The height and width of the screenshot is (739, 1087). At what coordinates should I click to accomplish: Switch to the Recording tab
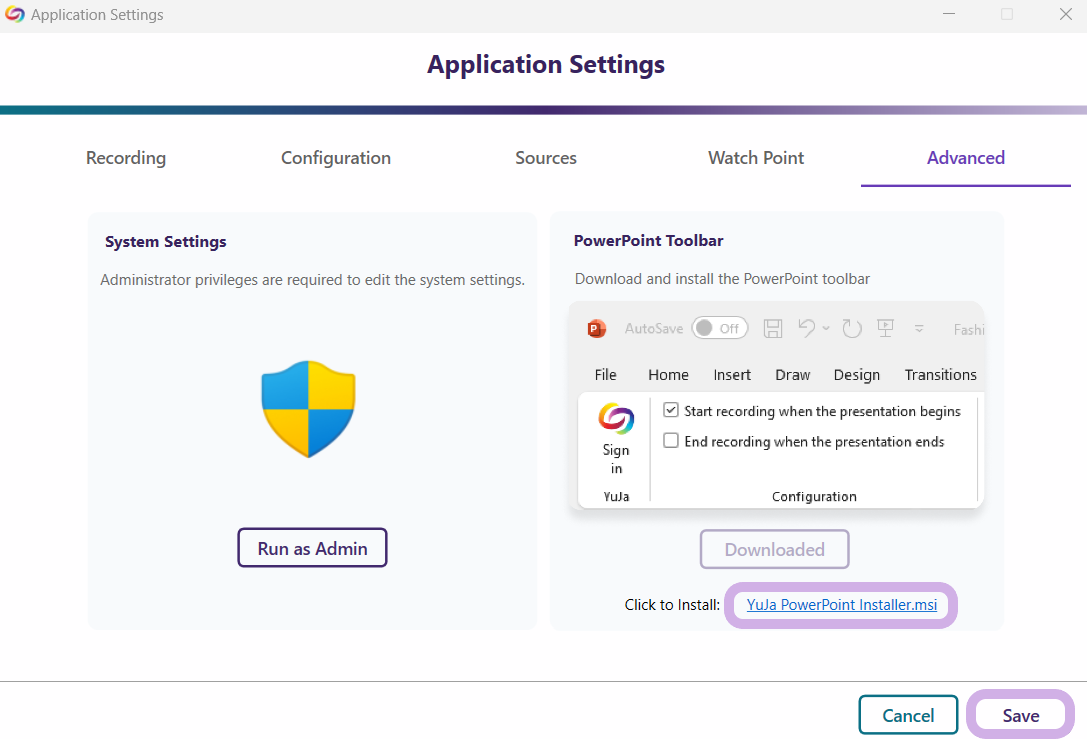coord(126,158)
